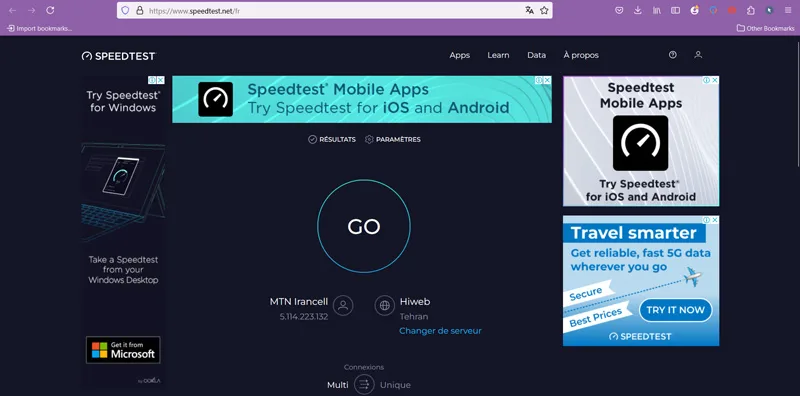Select the Unique connection mode
This screenshot has width=800, height=396.
coord(395,385)
